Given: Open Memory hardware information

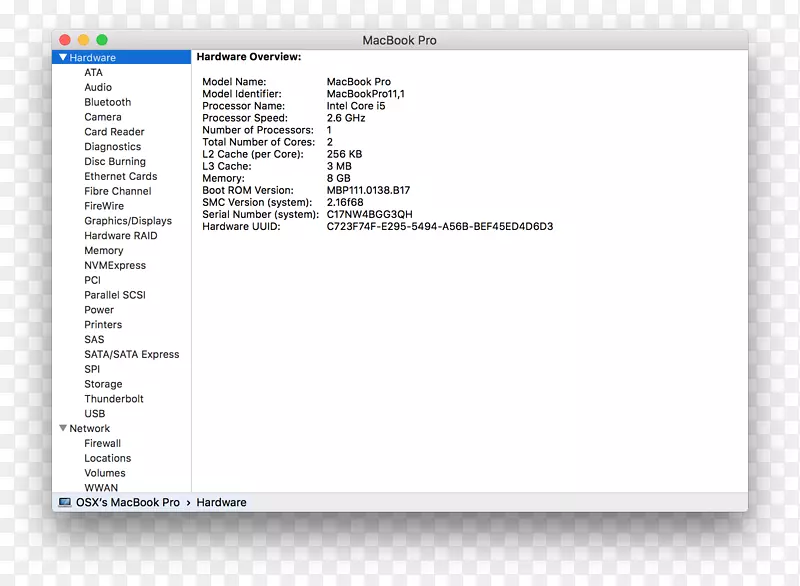Looking at the screenshot, I should coord(103,250).
